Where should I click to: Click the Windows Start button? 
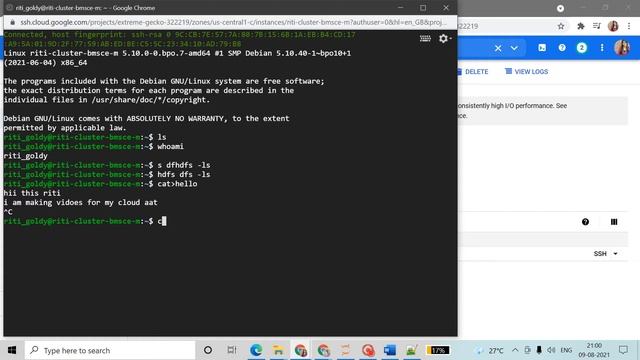12,350
